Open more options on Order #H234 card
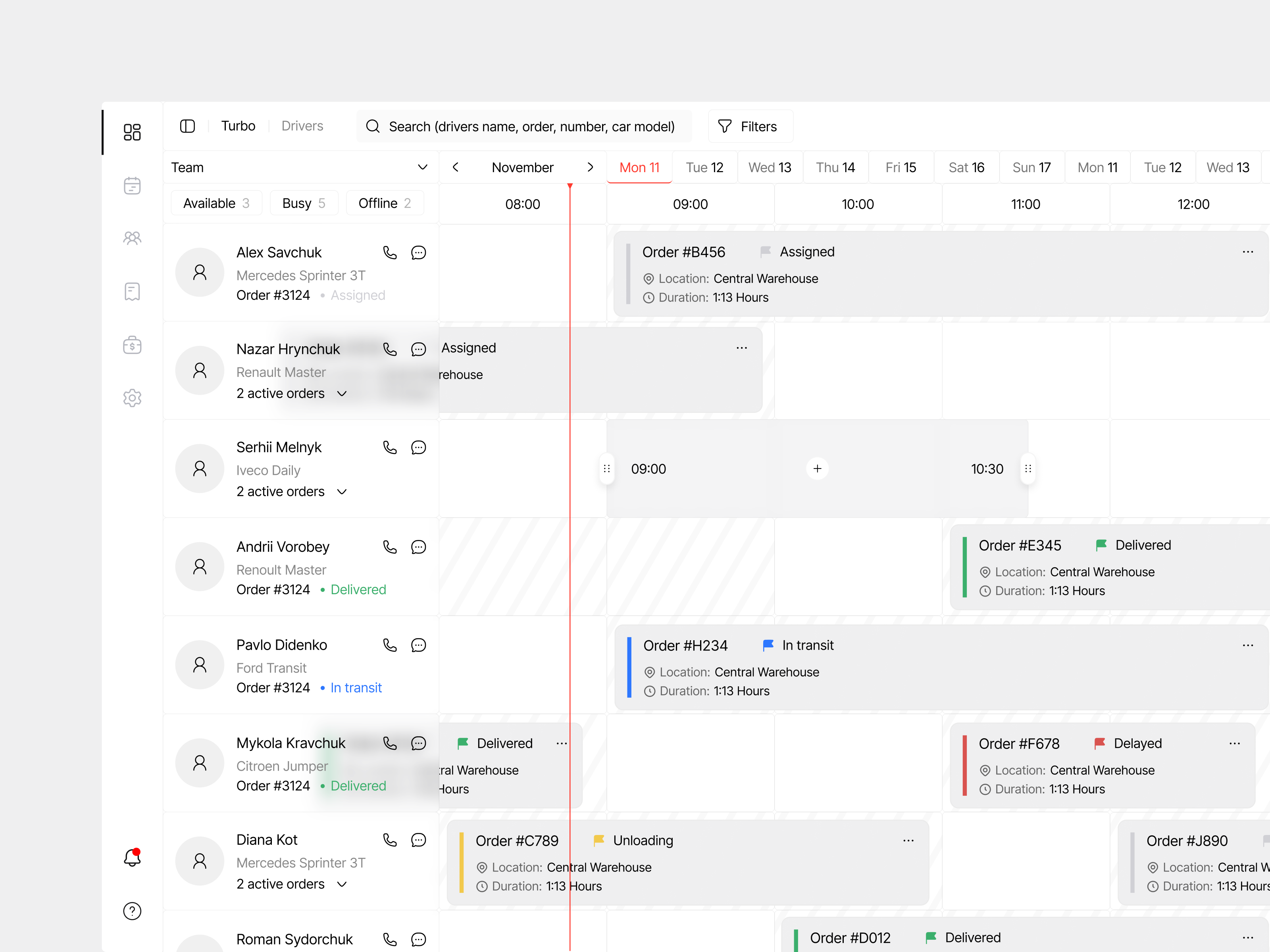The width and height of the screenshot is (1270, 952). point(1248,645)
